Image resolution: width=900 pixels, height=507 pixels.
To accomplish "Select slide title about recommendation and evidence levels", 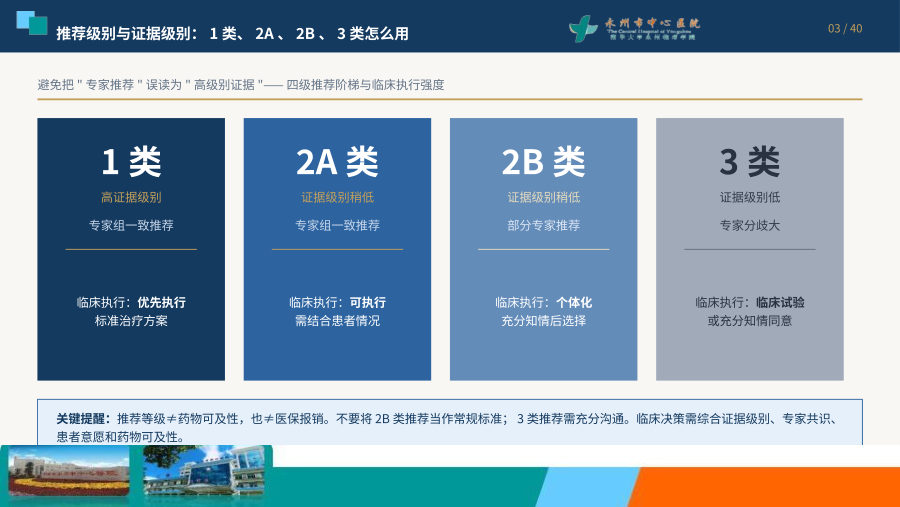I will pyautogui.click(x=232, y=33).
